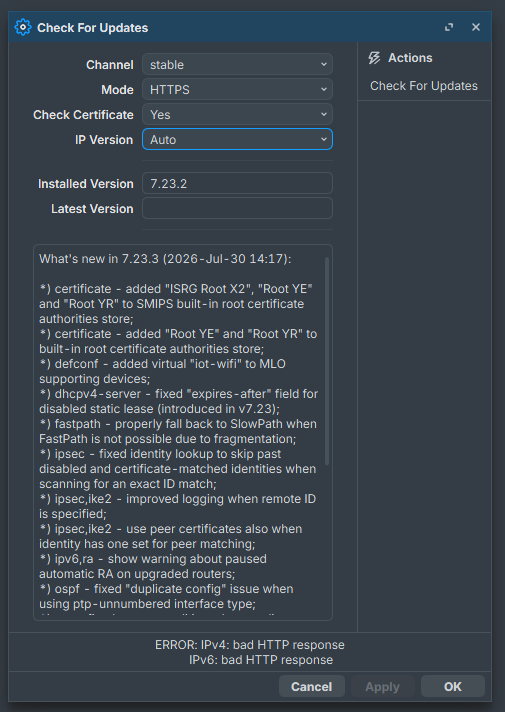Image resolution: width=505 pixels, height=712 pixels.
Task: Click the changelog scrollbar thumb
Action: (327, 361)
